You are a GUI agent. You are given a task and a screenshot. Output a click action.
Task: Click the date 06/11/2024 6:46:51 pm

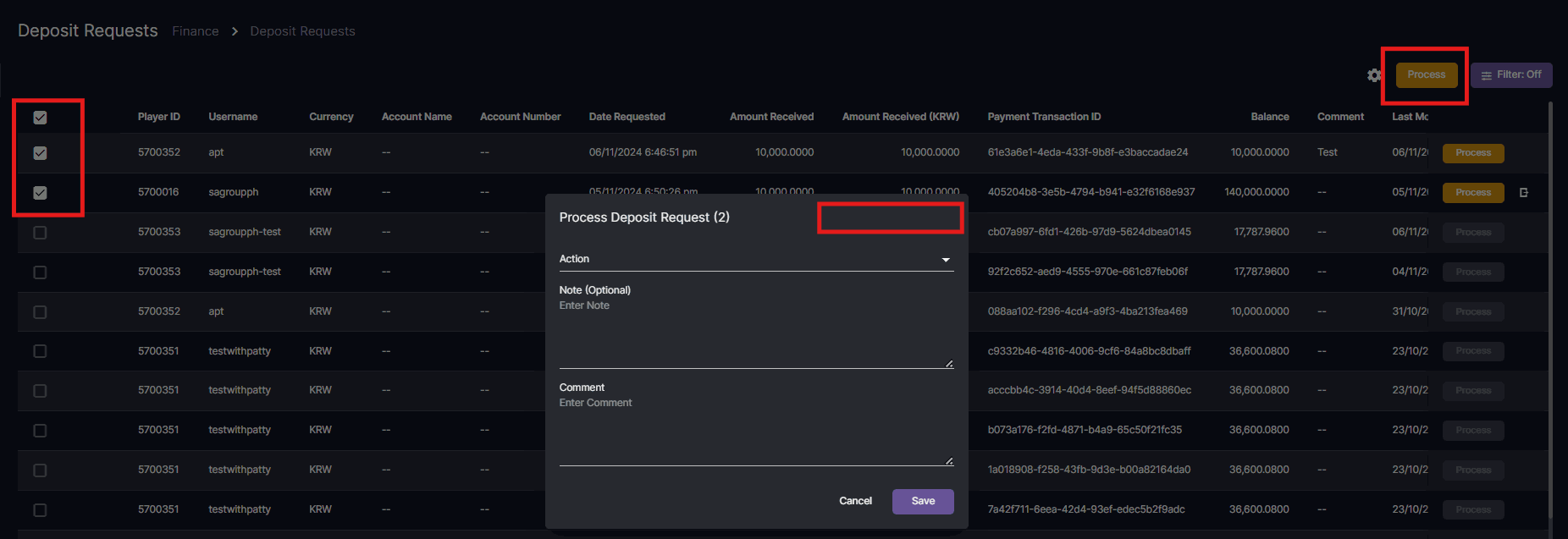point(643,152)
